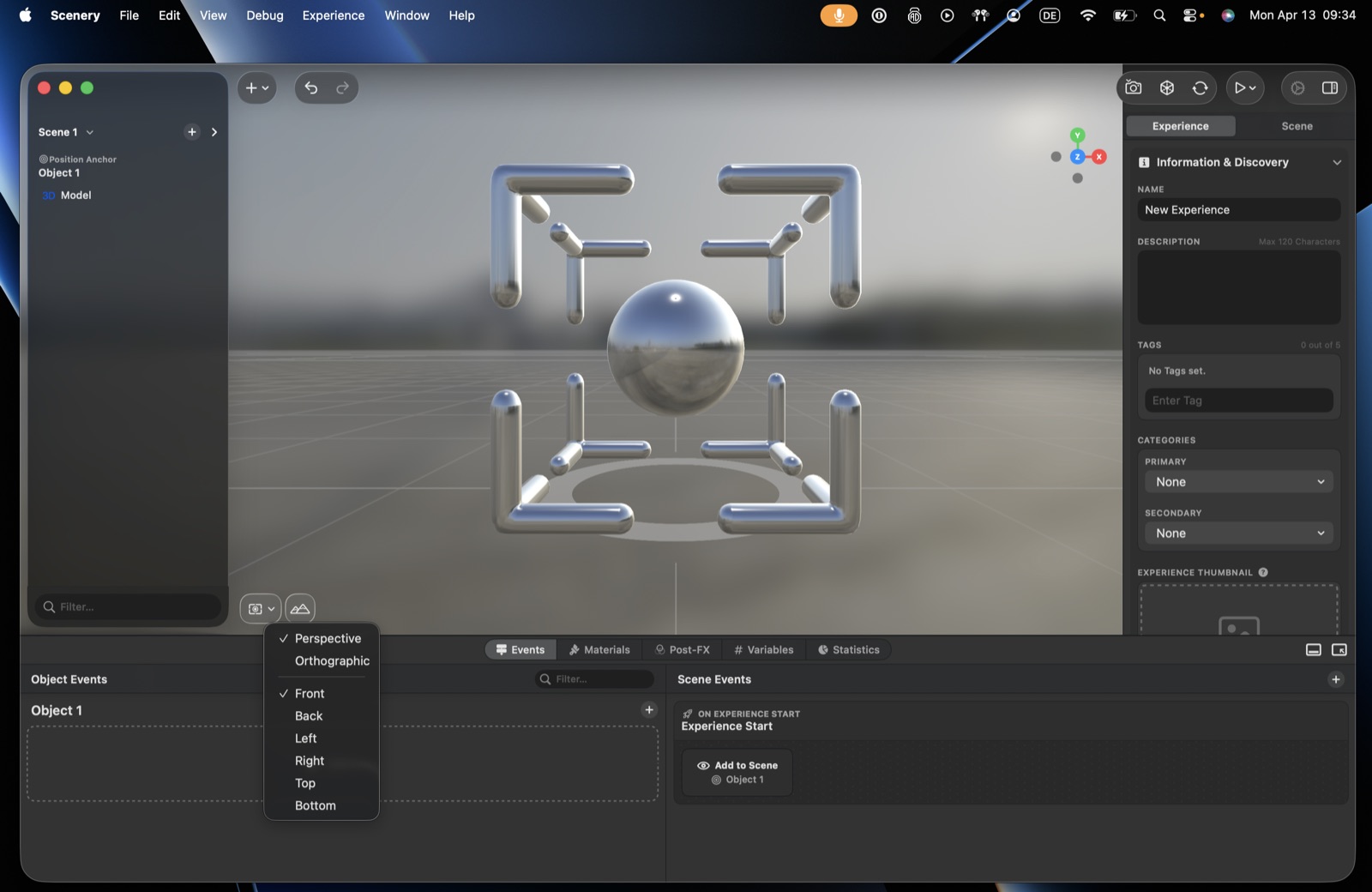Add a new Scene Event
Viewport: 1372px width, 892px height.
click(1336, 679)
